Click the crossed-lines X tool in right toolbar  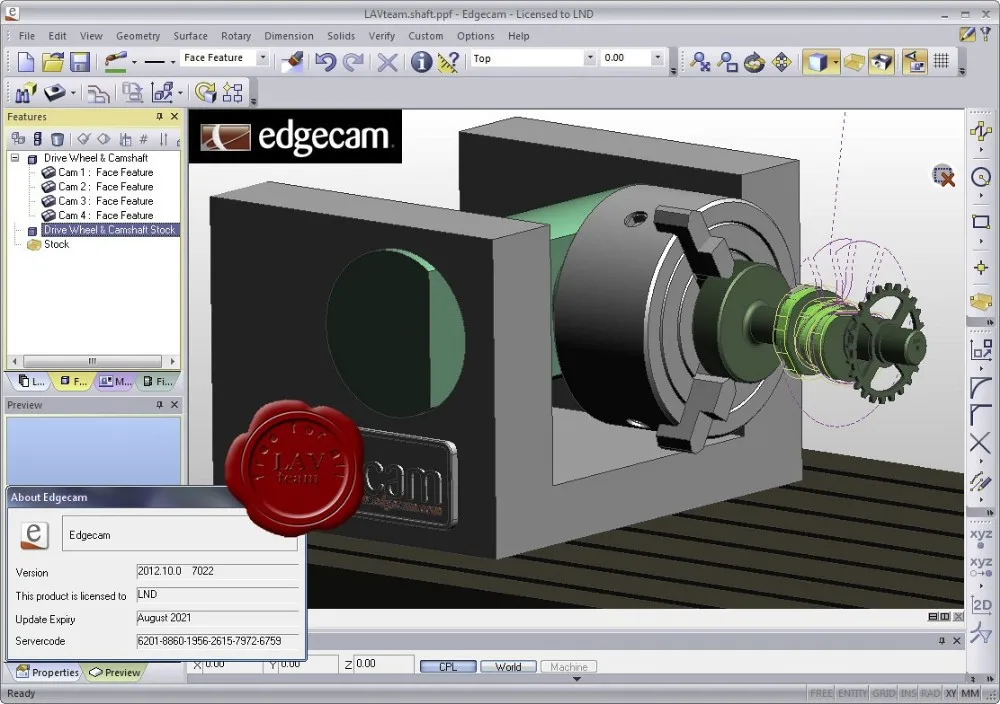(980, 443)
